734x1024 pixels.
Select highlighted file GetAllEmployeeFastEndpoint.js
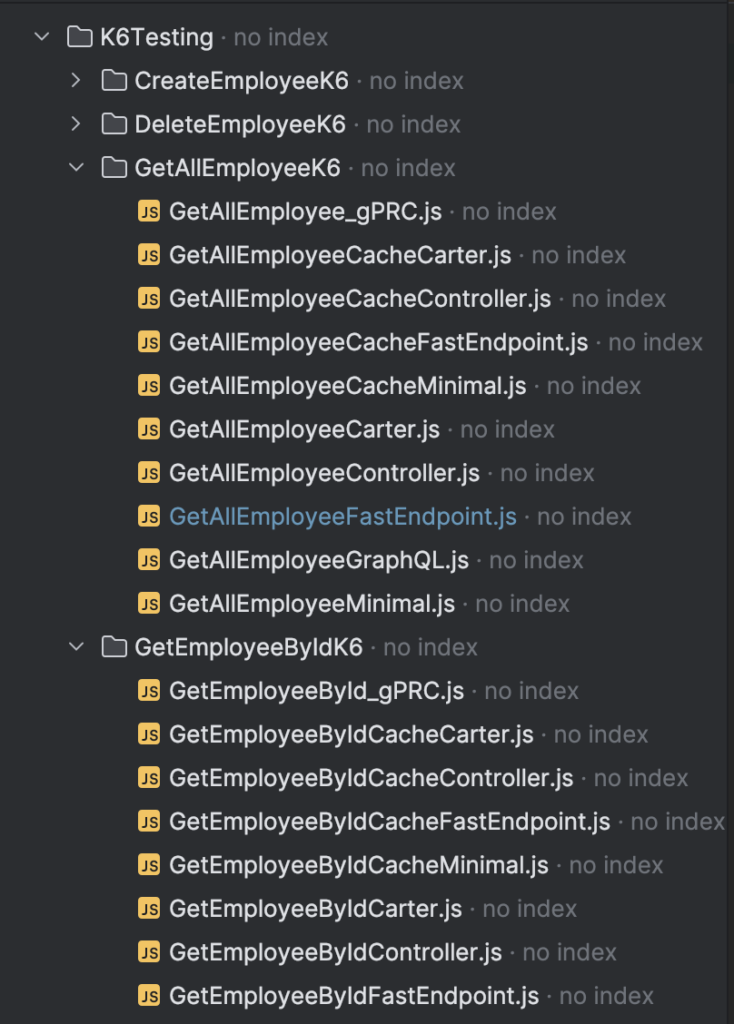pos(343,517)
